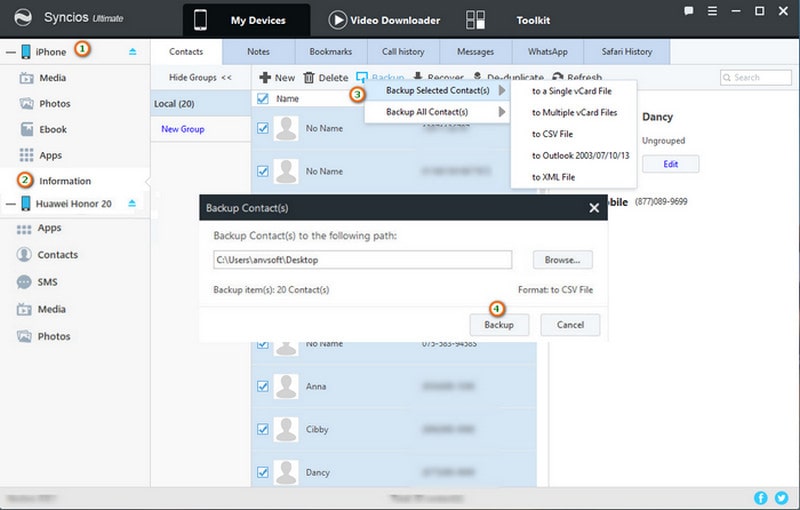Click the Video Downloader play icon
Image resolution: width=800 pixels, height=510 pixels.
[x=337, y=20]
